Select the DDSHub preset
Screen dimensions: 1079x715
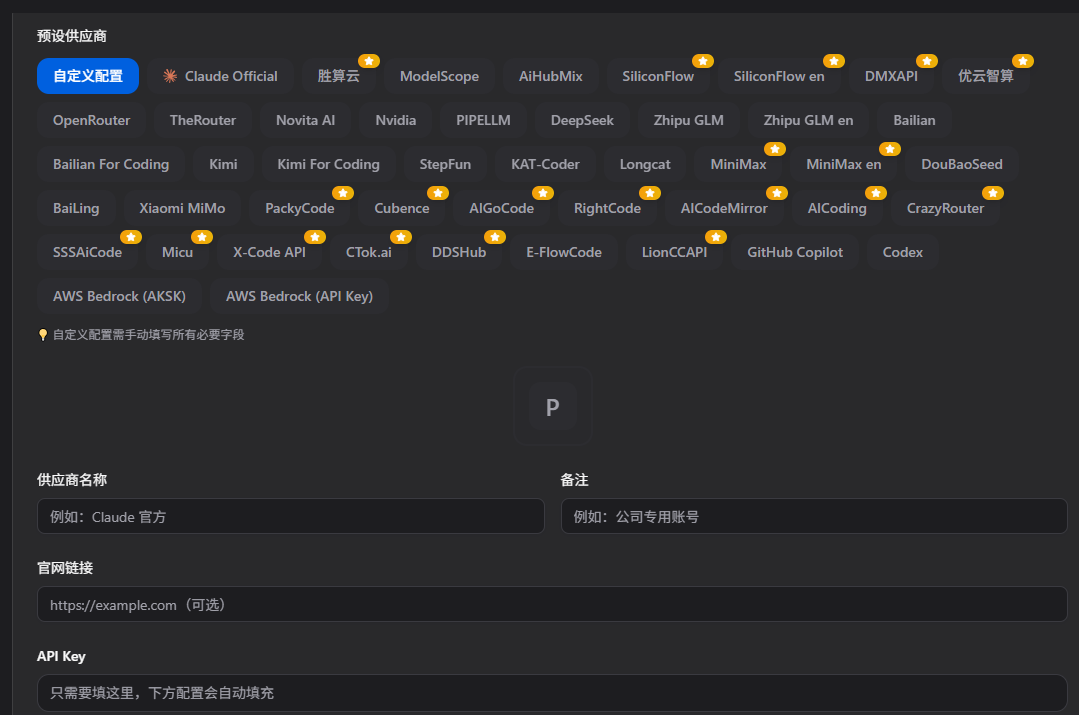[x=459, y=252]
